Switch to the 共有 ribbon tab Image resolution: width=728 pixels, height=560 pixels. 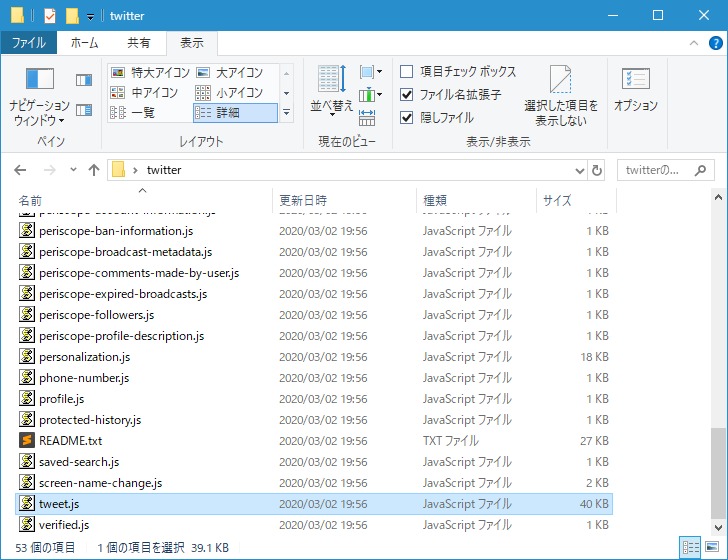[x=138, y=43]
